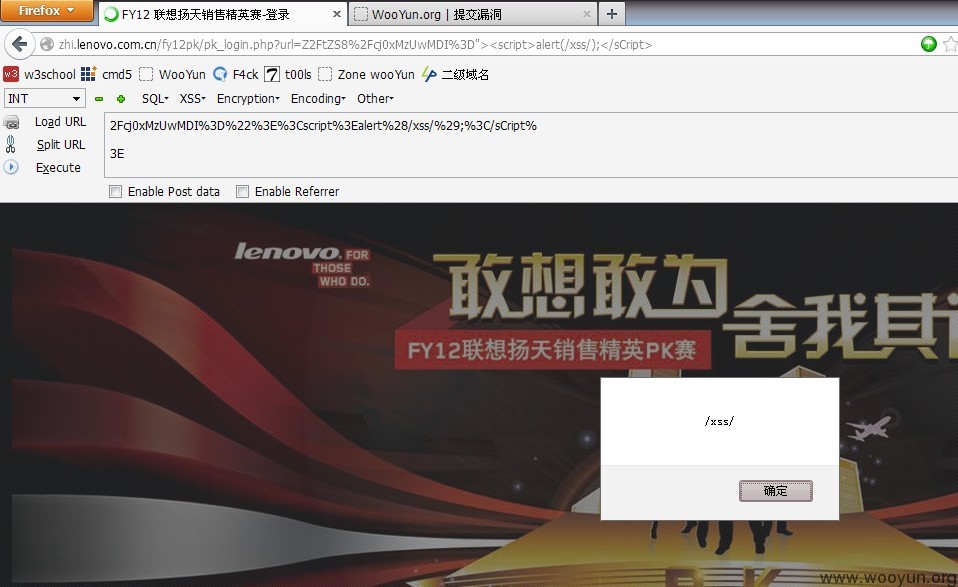Click inside the HackBar URL text area
The height and width of the screenshot is (587, 958).
[530, 145]
